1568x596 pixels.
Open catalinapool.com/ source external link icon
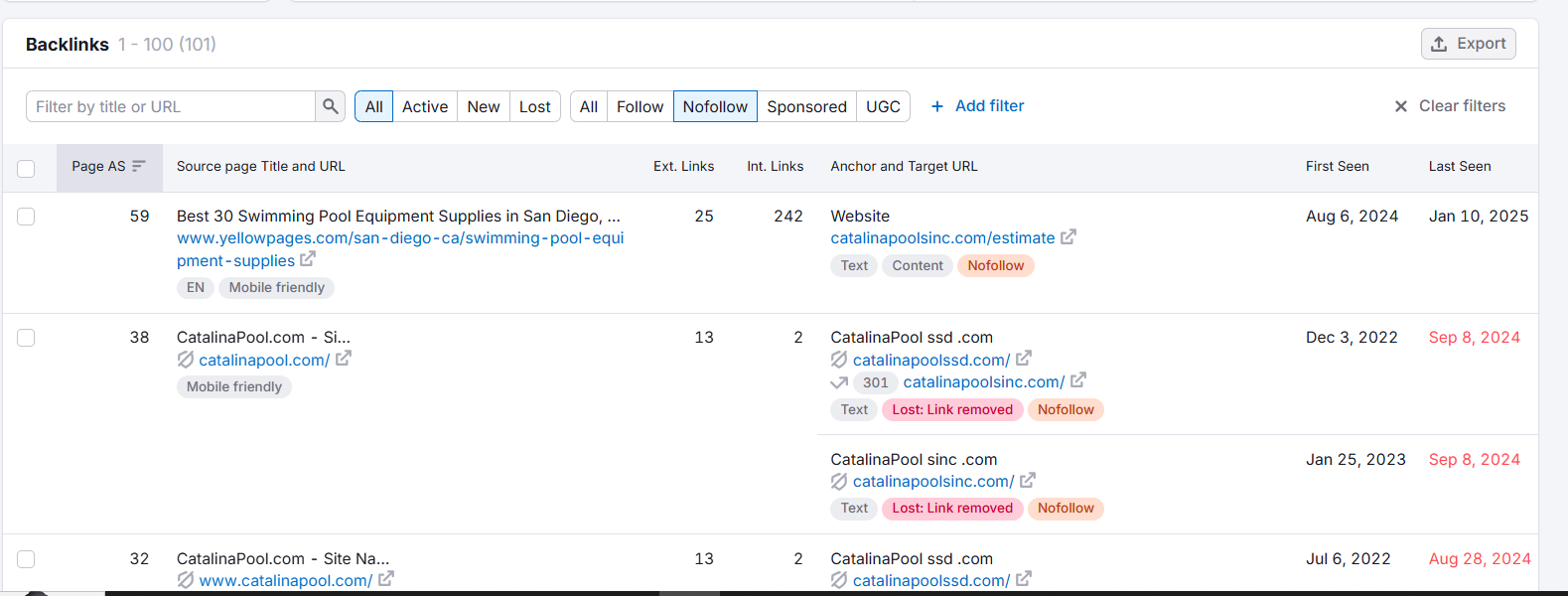click(344, 359)
